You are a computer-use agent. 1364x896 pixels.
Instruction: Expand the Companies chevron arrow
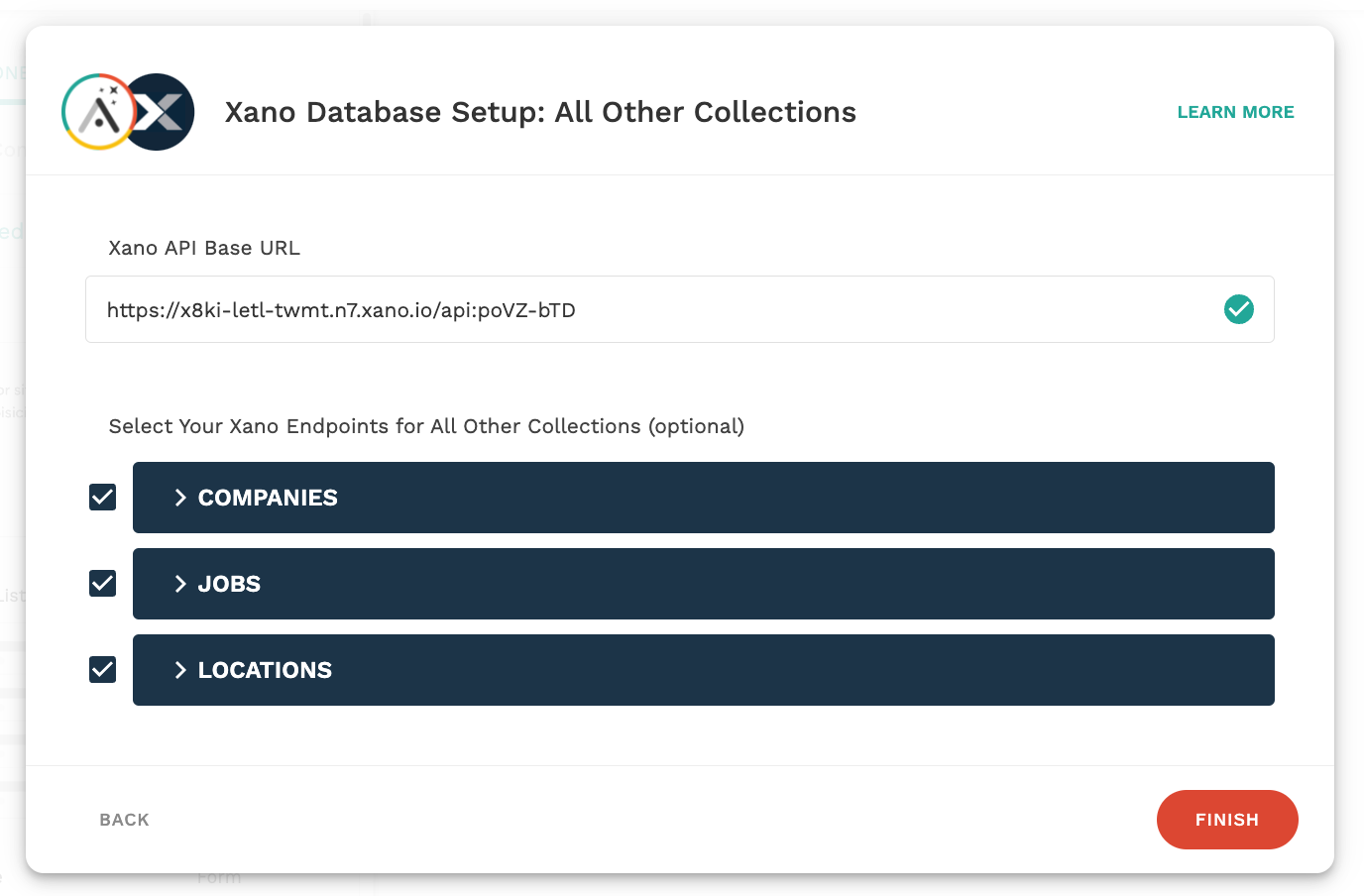180,498
